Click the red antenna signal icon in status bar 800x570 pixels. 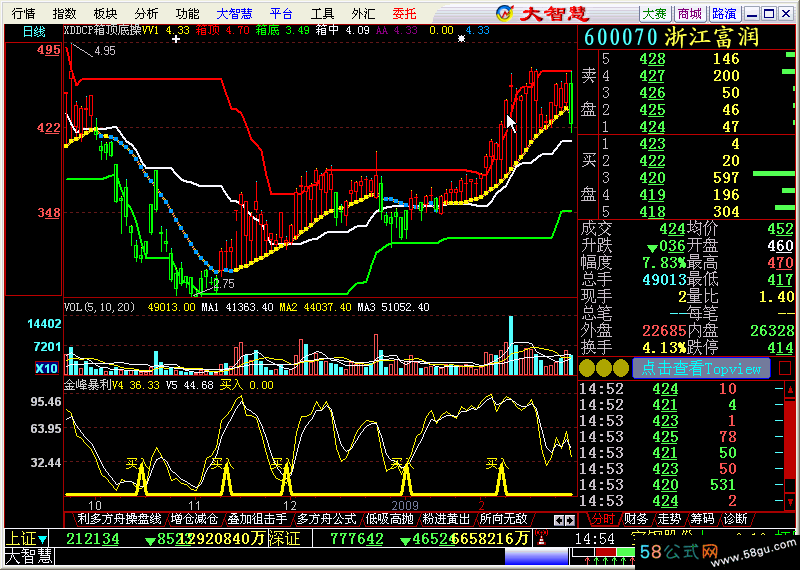pyautogui.click(x=541, y=538)
